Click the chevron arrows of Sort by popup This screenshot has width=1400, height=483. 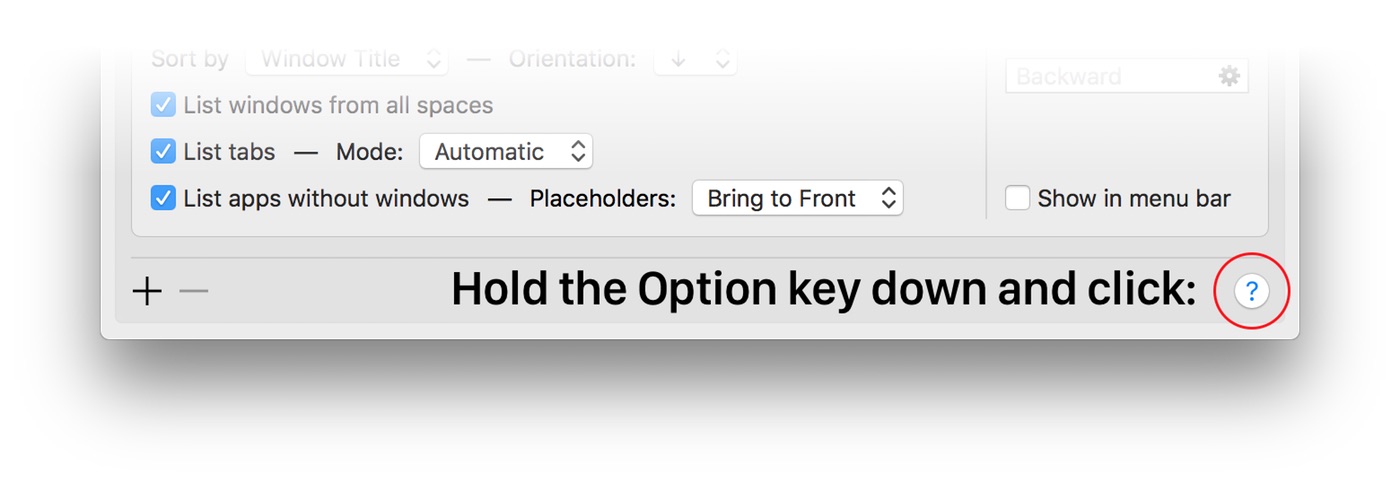point(434,59)
